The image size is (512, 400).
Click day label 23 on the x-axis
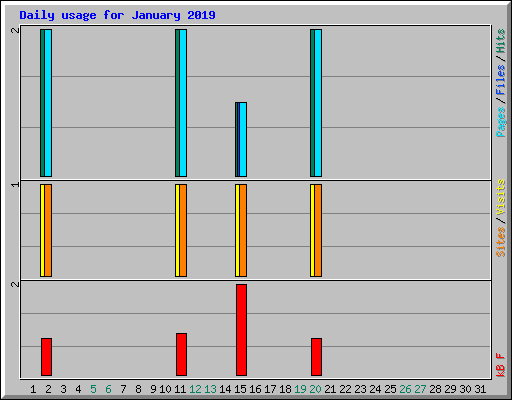click(x=360, y=389)
